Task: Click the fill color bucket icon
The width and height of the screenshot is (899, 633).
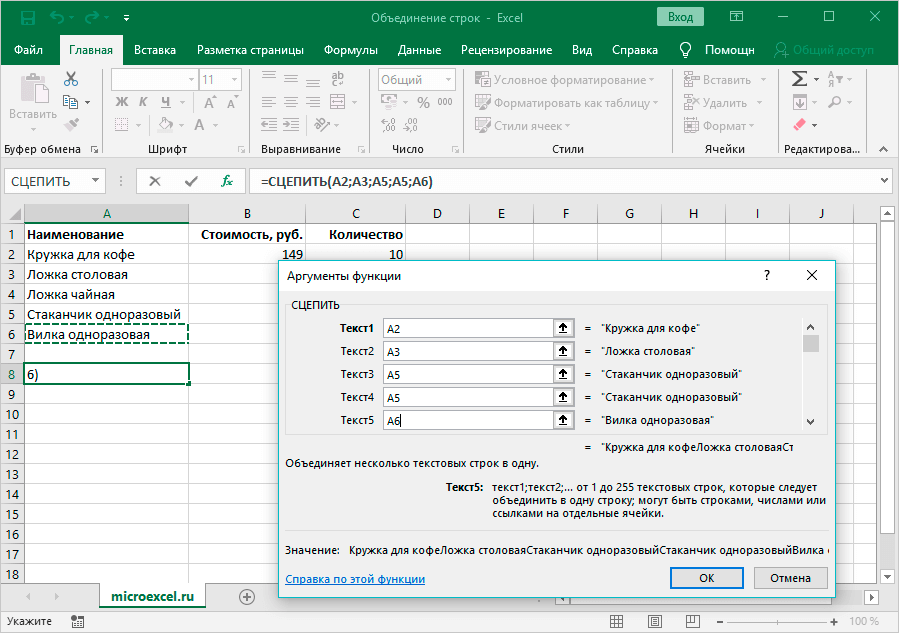Action: pos(166,124)
